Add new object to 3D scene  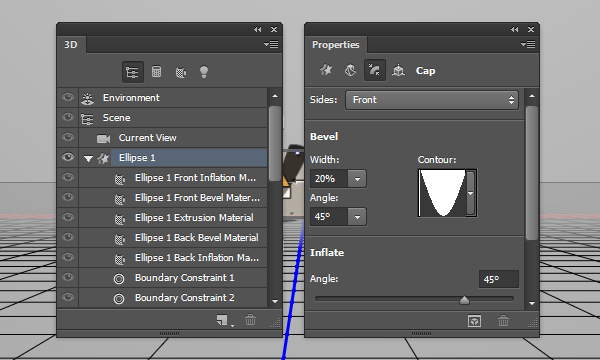tap(222, 320)
